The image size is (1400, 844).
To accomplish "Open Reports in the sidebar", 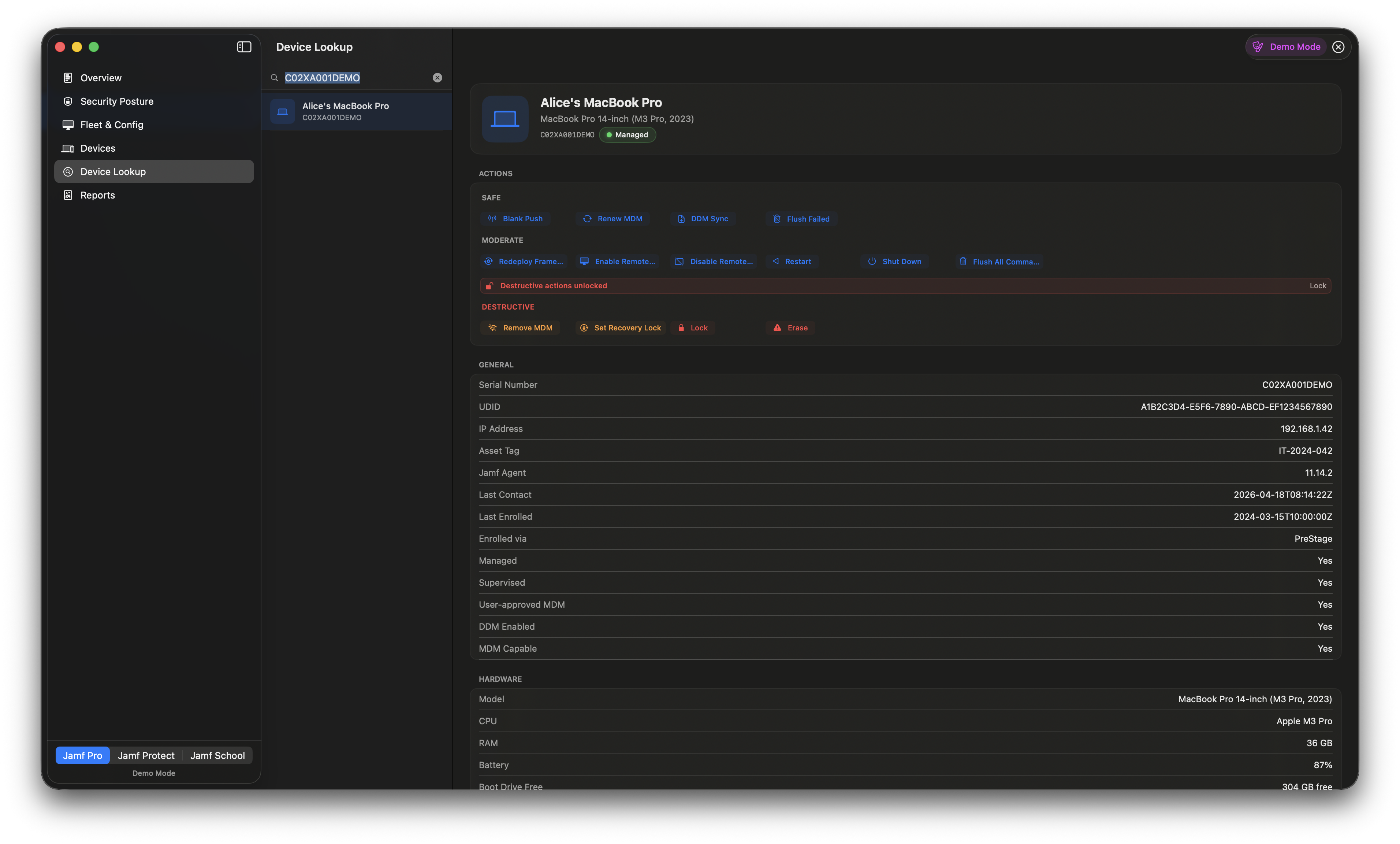I will 153,195.
